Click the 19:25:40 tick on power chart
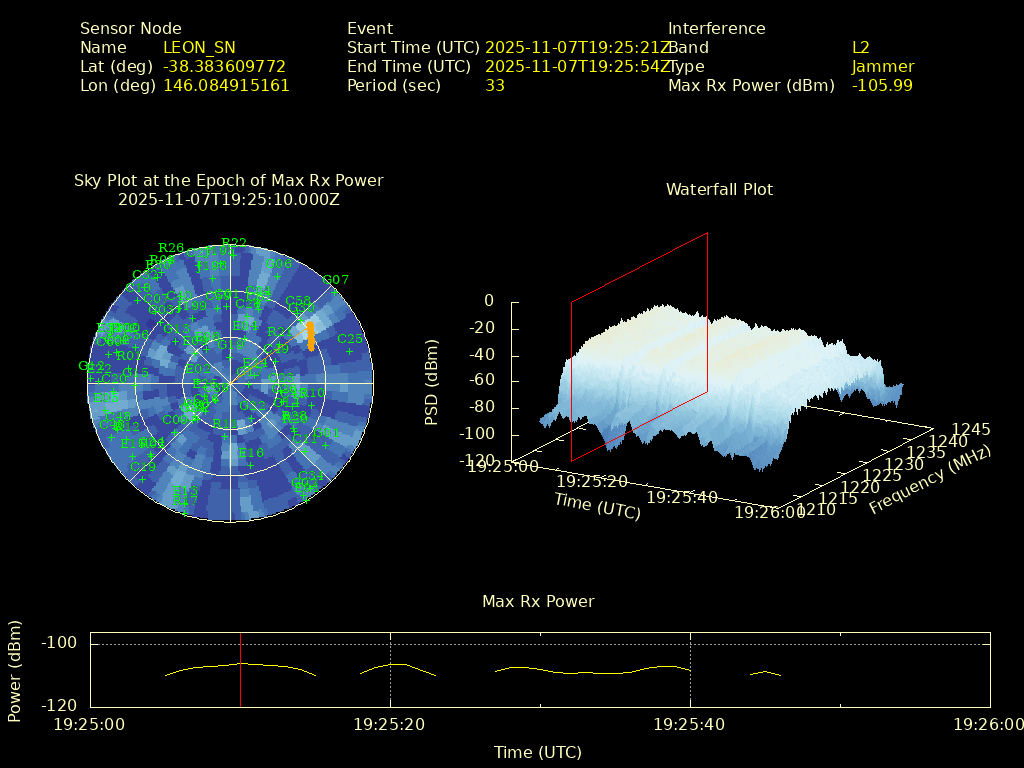Image resolution: width=1024 pixels, height=768 pixels. 690,723
